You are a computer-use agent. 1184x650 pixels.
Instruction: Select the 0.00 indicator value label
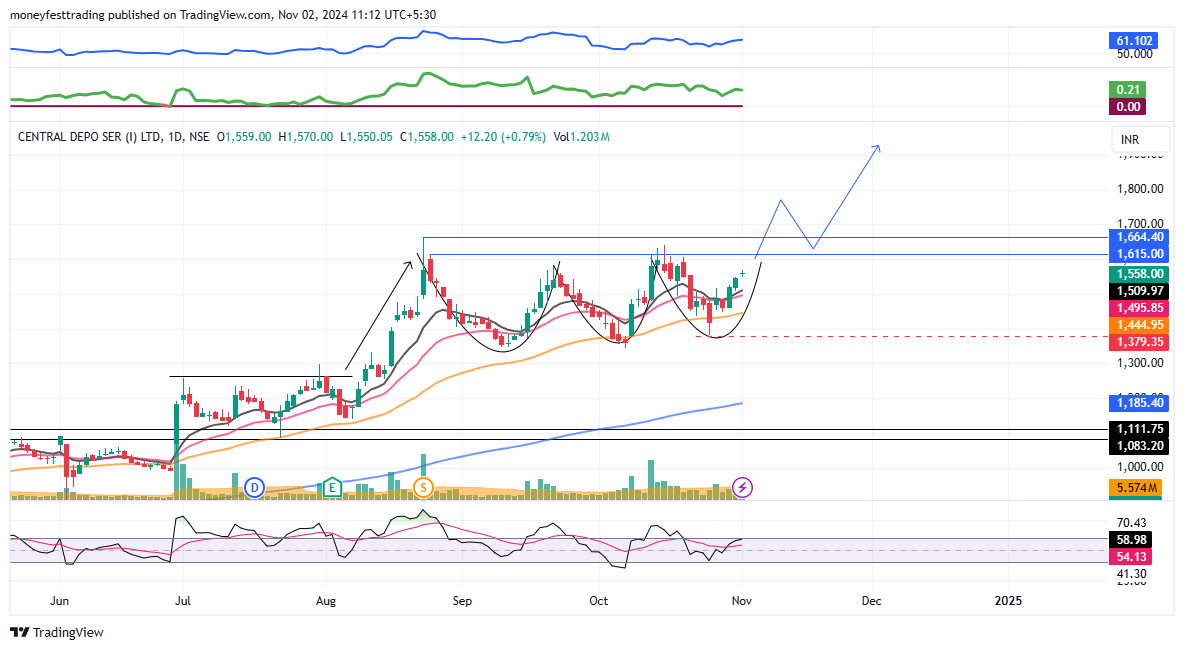coord(1127,107)
